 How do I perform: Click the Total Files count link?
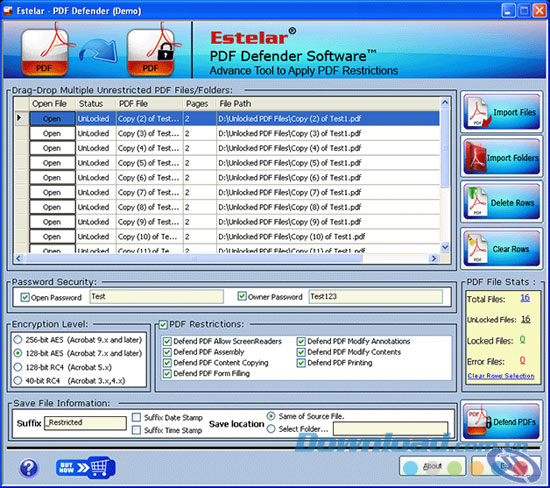point(525,298)
